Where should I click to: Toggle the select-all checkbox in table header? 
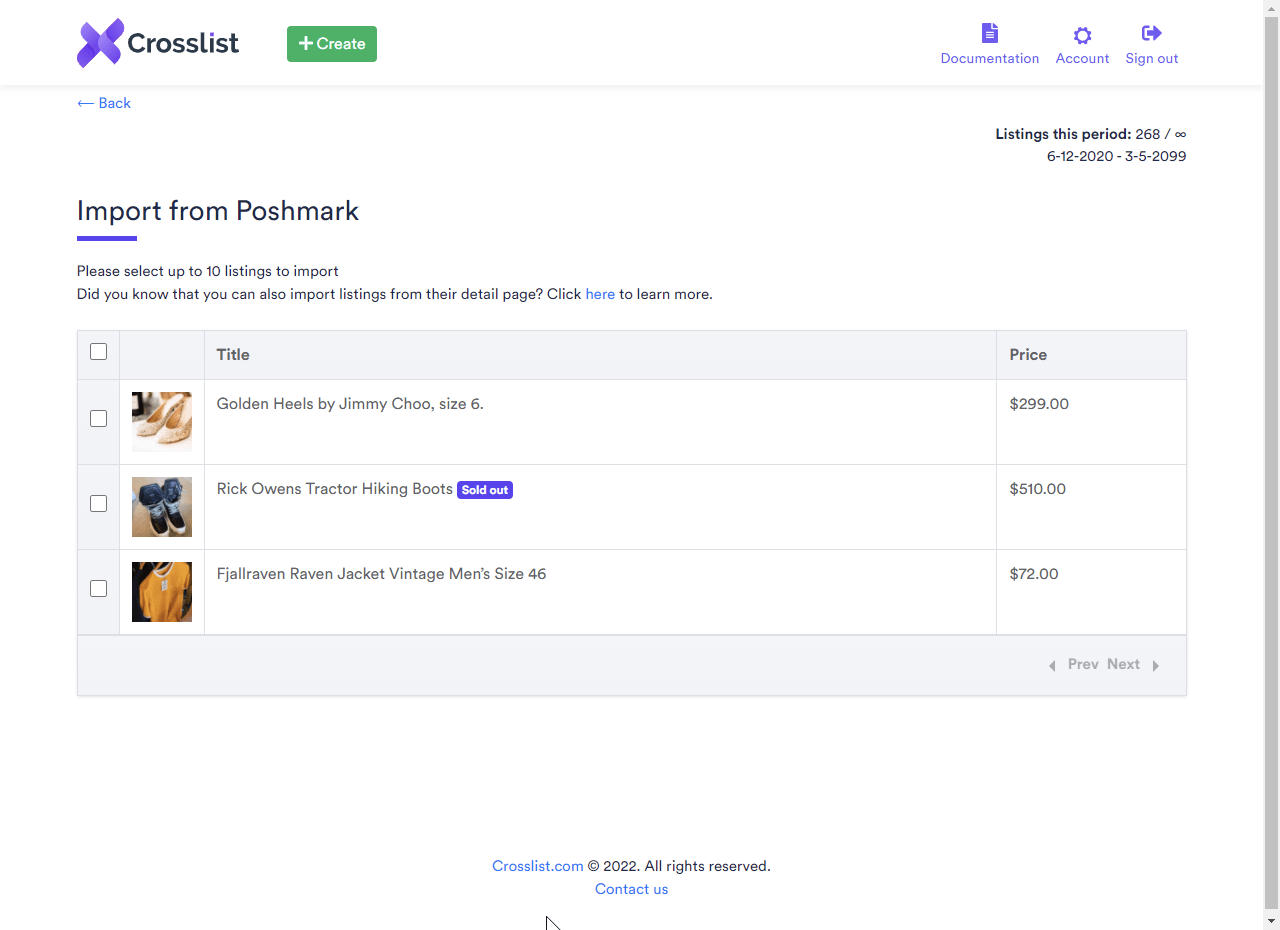[x=98, y=352]
